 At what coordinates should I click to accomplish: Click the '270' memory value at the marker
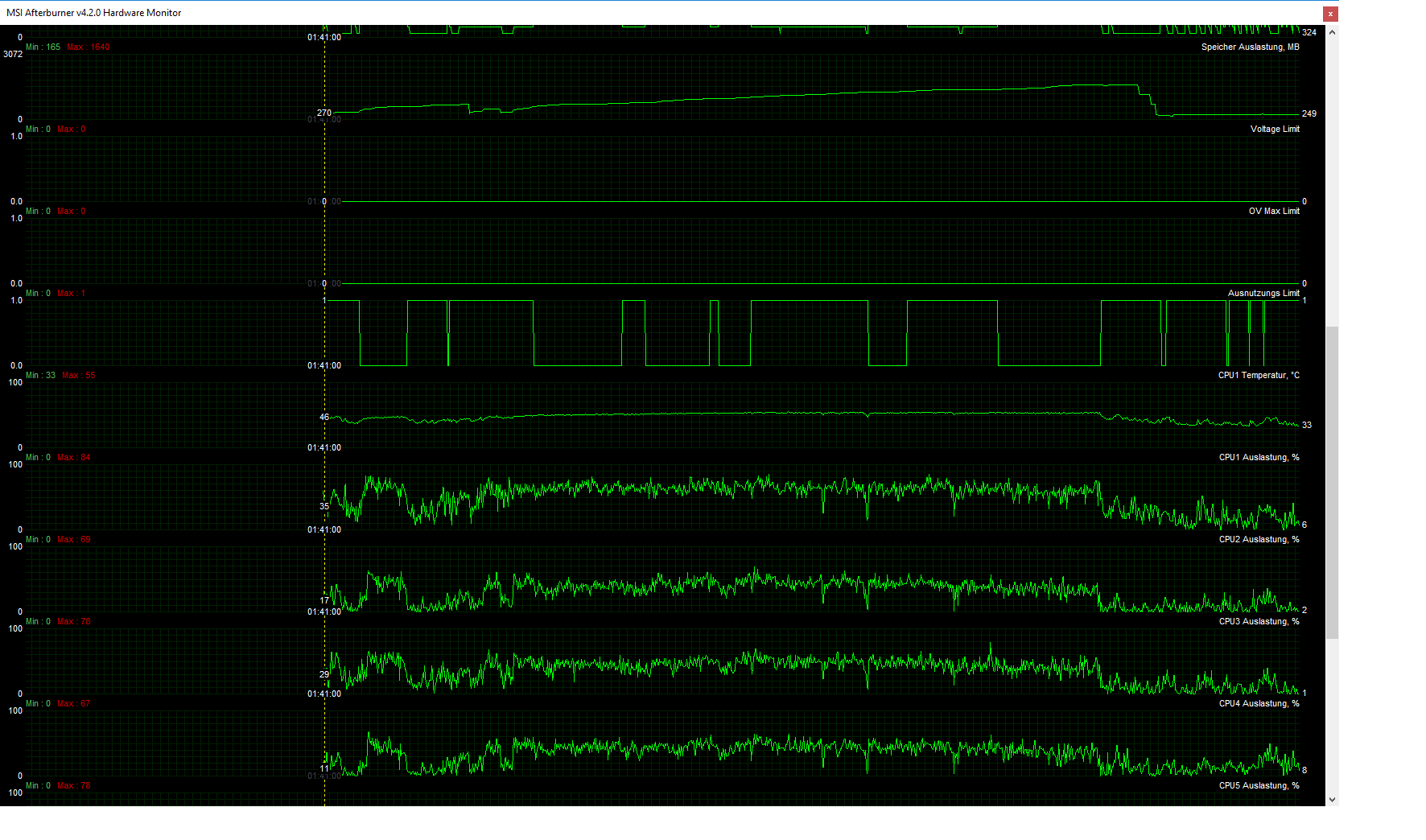click(x=324, y=113)
